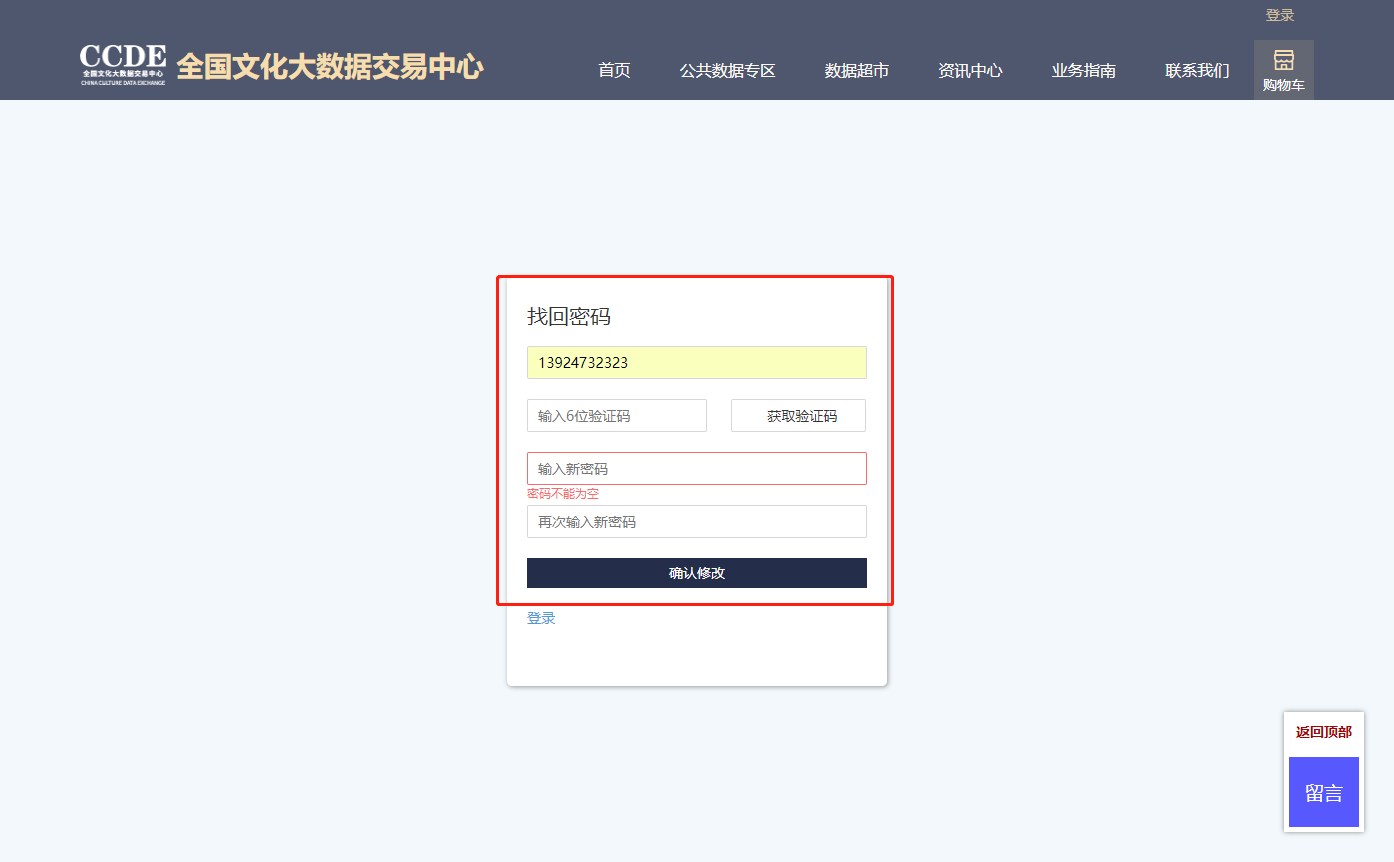Open the 资讯中心 section
1394x862 pixels.
[969, 71]
